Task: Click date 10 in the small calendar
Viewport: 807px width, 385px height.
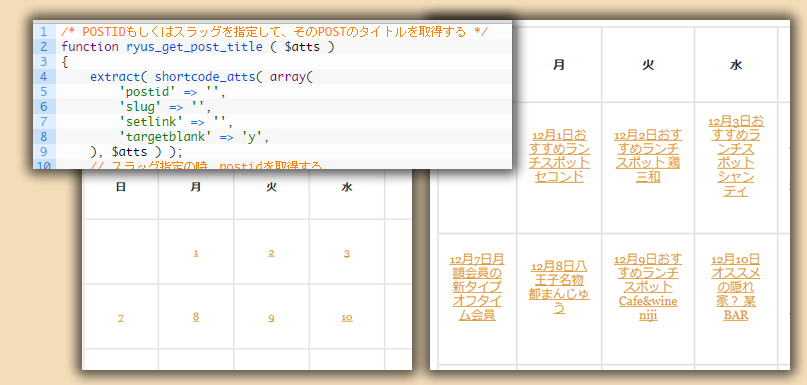Action: [x=347, y=318]
